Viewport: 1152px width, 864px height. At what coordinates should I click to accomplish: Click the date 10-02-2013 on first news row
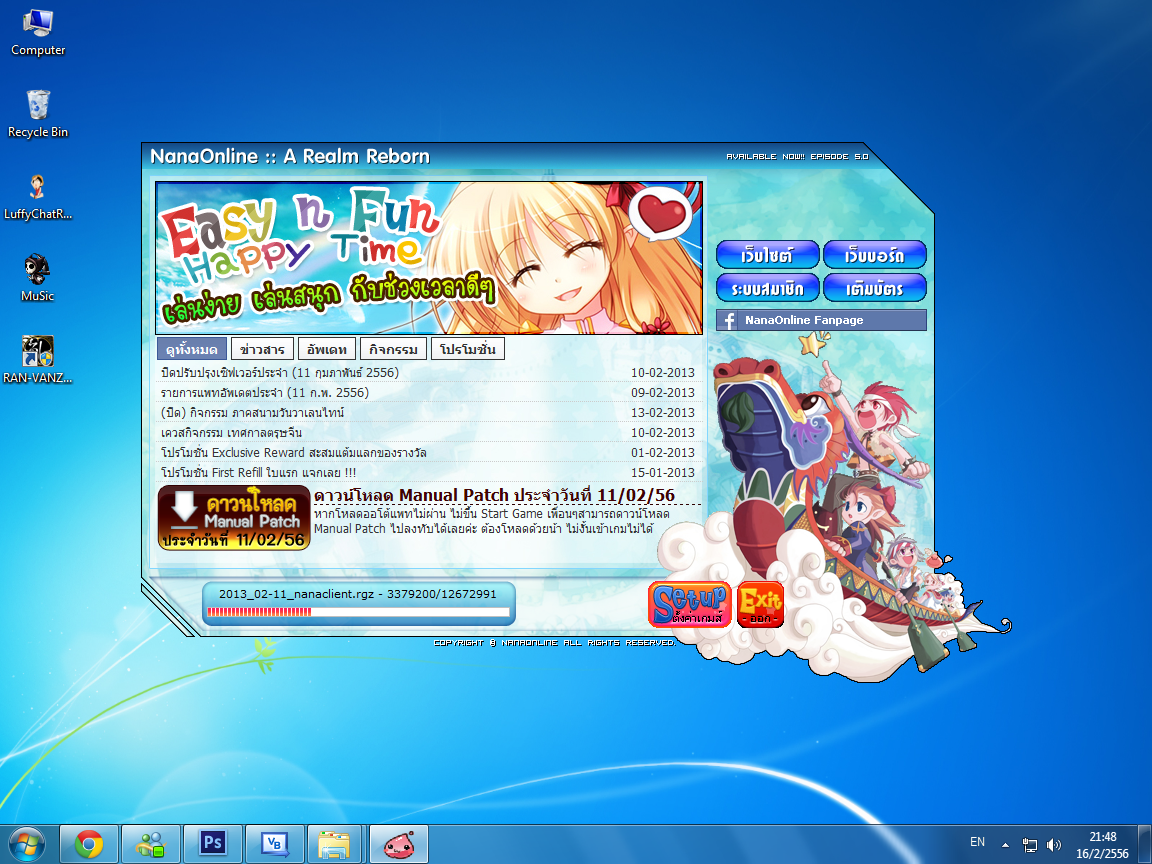(663, 372)
